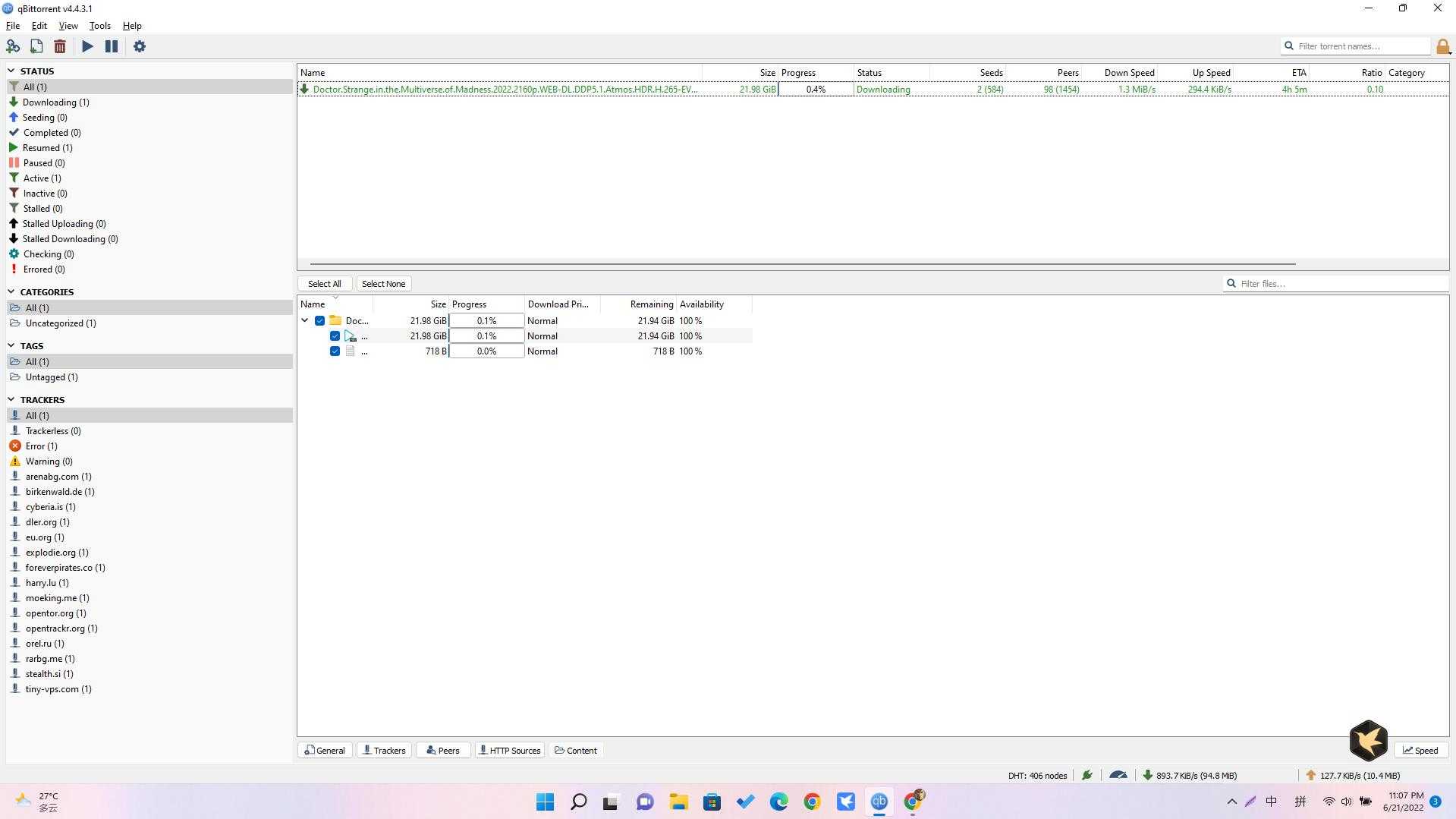This screenshot has height=819, width=1456.
Task: Collapse the TAGS section
Action: pyautogui.click(x=11, y=345)
